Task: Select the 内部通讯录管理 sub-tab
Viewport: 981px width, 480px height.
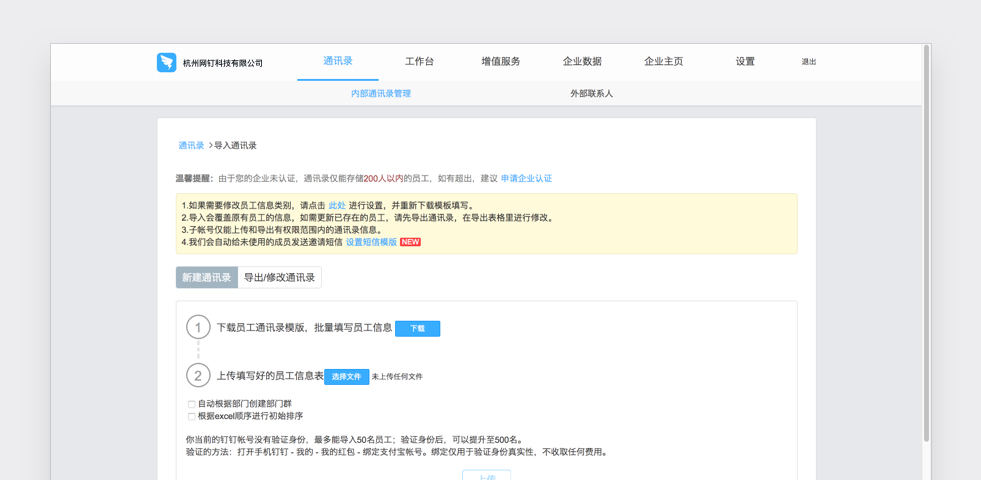Action: tap(381, 93)
